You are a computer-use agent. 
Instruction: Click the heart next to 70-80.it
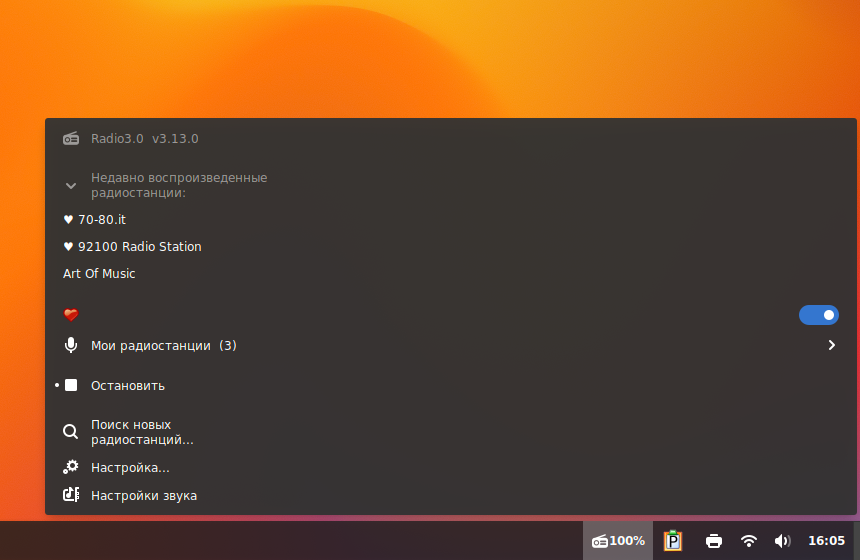68,219
